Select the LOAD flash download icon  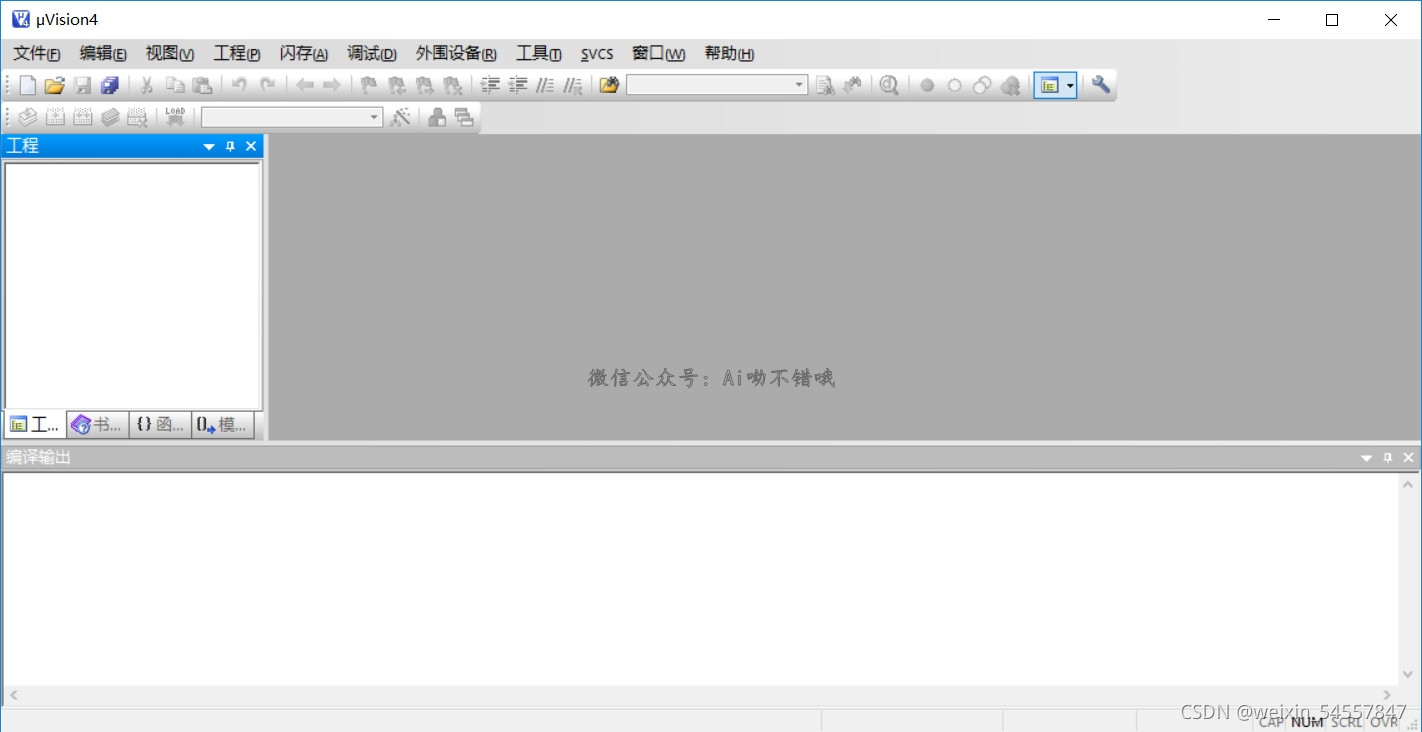tap(175, 117)
